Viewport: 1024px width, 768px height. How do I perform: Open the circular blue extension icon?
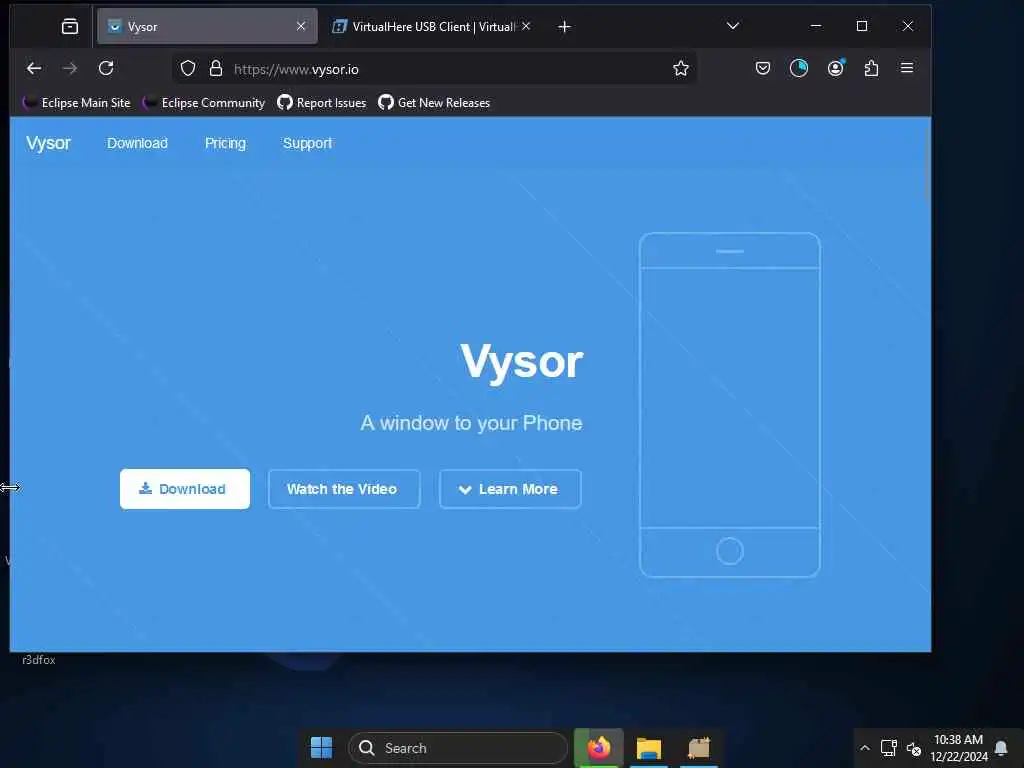[799, 68]
